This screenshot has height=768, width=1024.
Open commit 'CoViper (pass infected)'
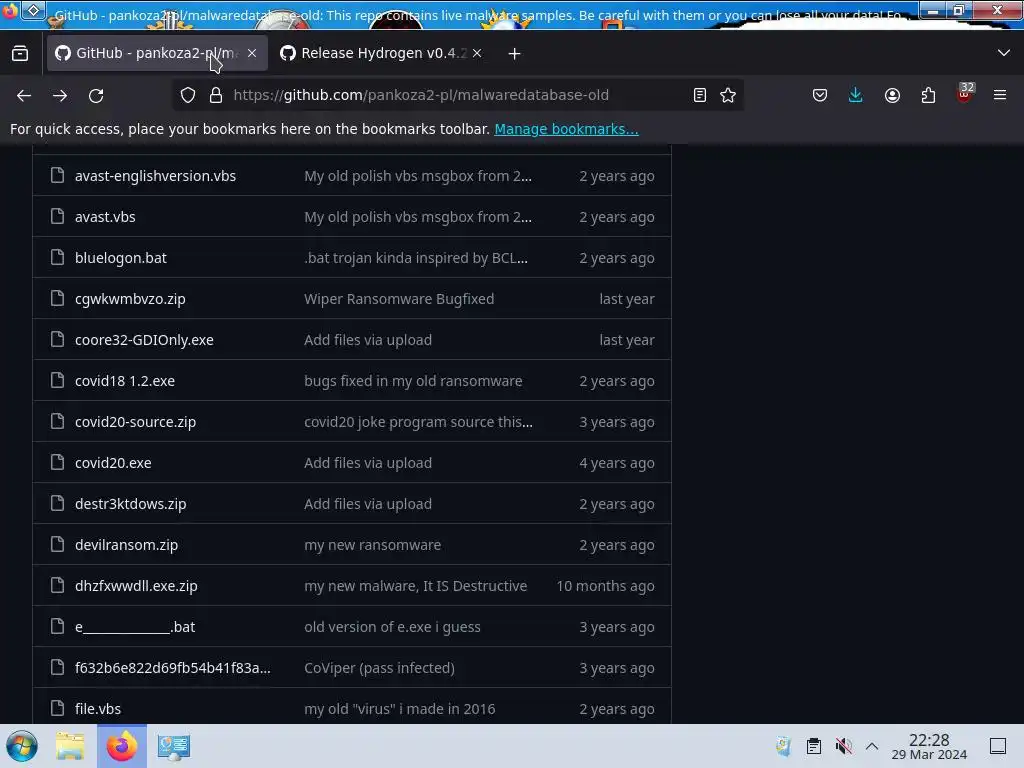[x=379, y=668]
